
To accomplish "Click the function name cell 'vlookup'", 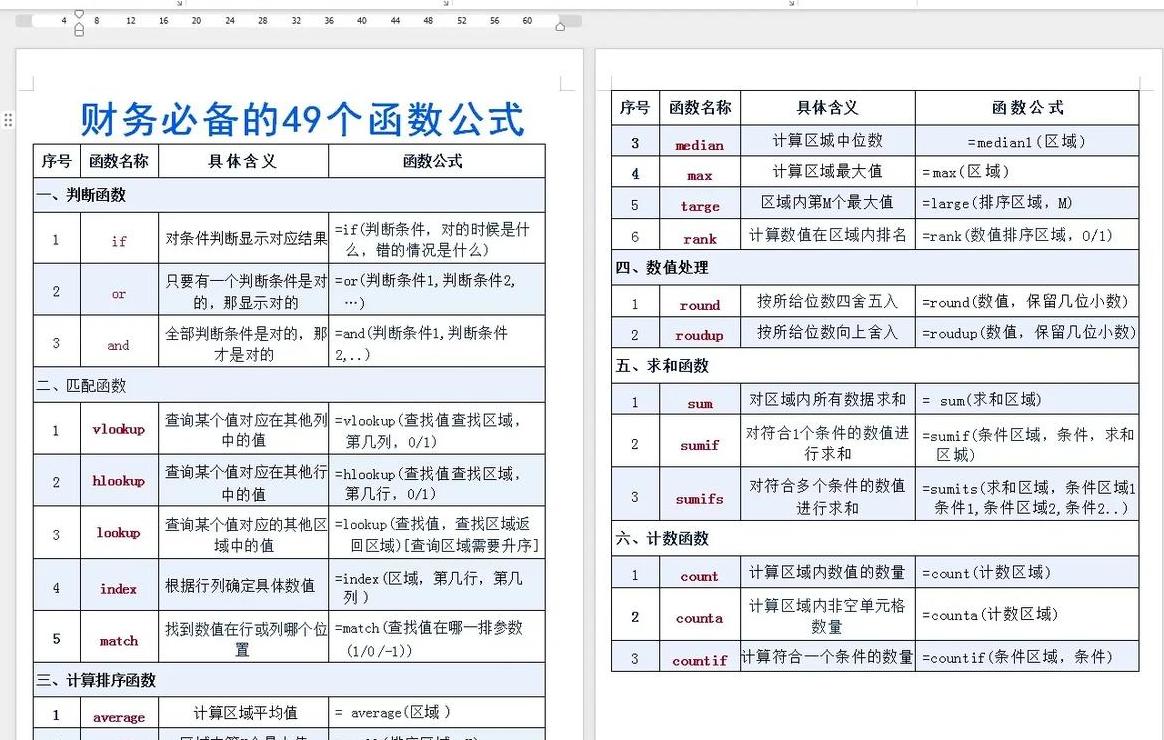I will (119, 429).
